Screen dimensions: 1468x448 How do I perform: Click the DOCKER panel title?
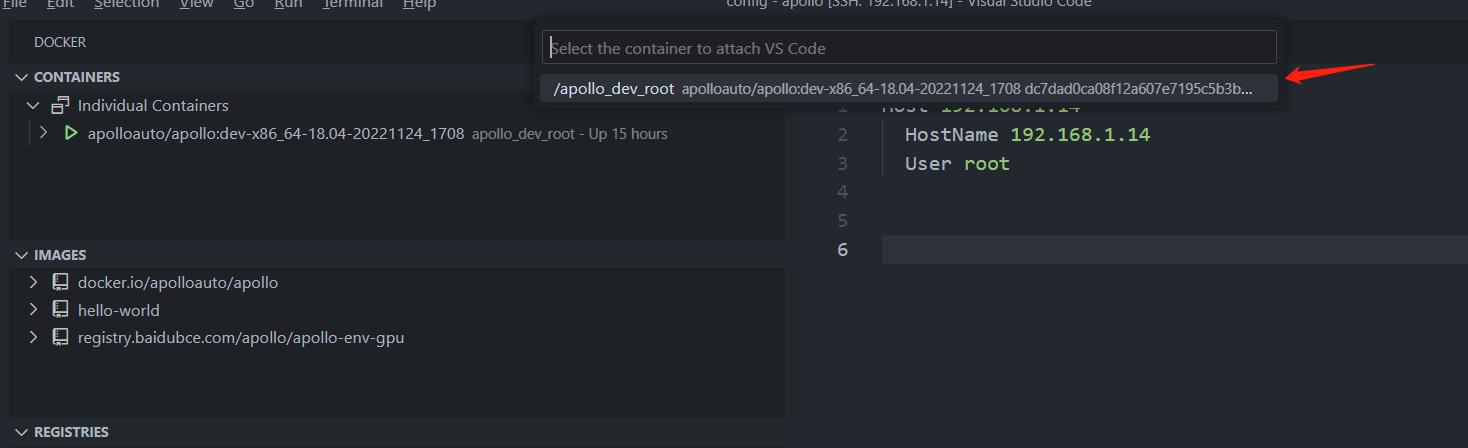60,43
